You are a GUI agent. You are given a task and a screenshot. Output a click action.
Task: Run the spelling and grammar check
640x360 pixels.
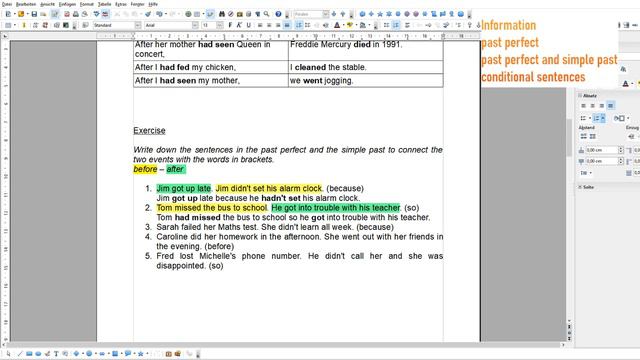coord(96,14)
